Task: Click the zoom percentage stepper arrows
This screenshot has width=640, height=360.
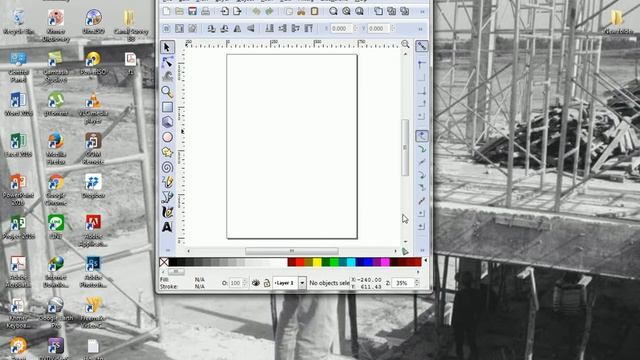Action: click(417, 282)
